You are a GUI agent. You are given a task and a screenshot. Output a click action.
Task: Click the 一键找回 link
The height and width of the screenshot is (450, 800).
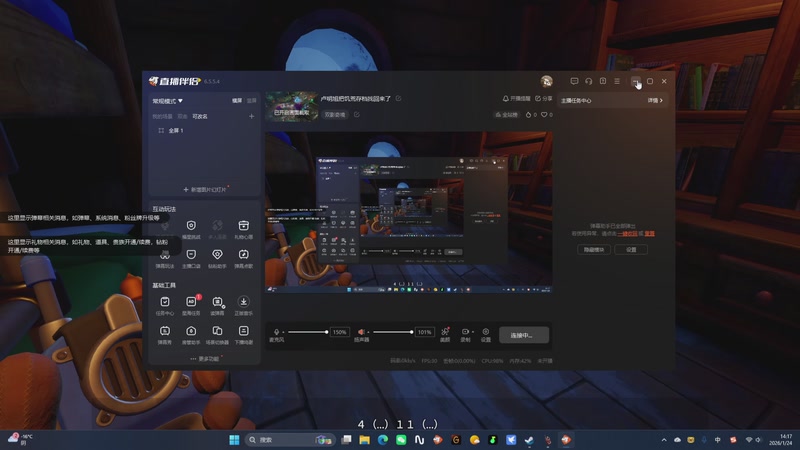(x=628, y=234)
